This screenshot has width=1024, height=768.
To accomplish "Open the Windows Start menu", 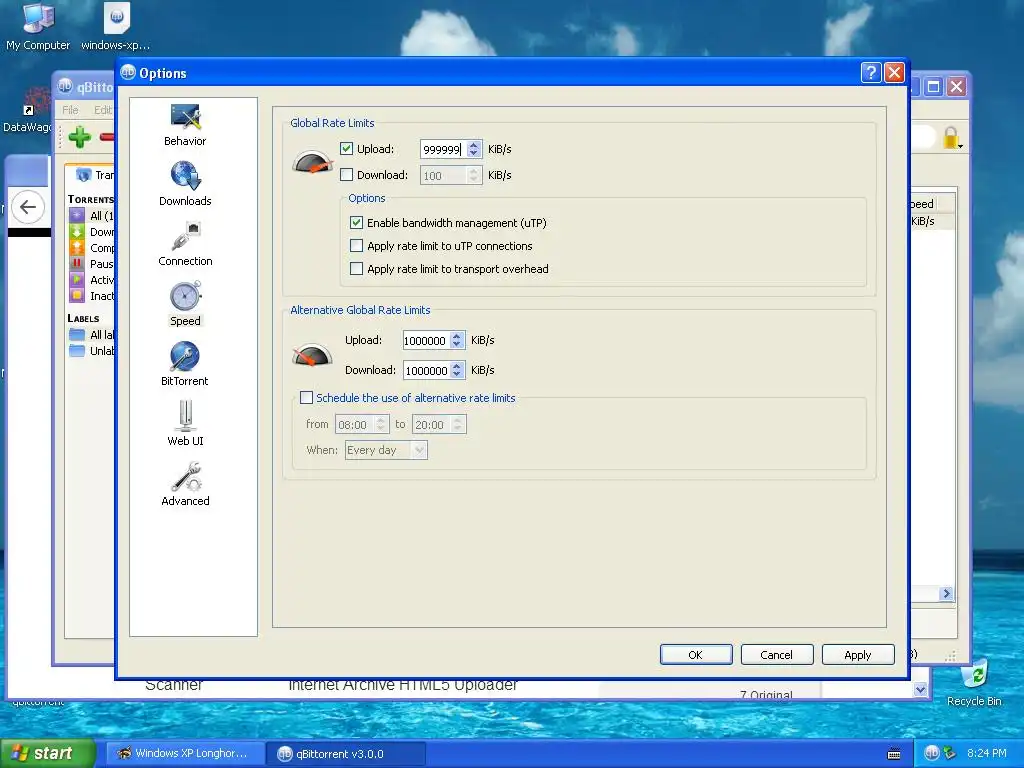I will [x=47, y=753].
